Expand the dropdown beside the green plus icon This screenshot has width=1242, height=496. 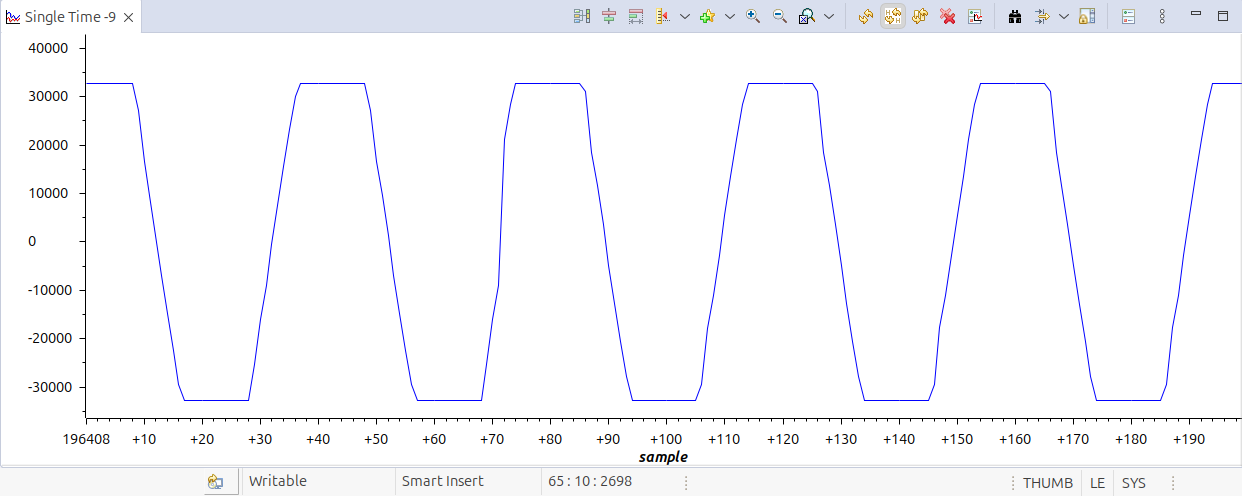coord(729,17)
